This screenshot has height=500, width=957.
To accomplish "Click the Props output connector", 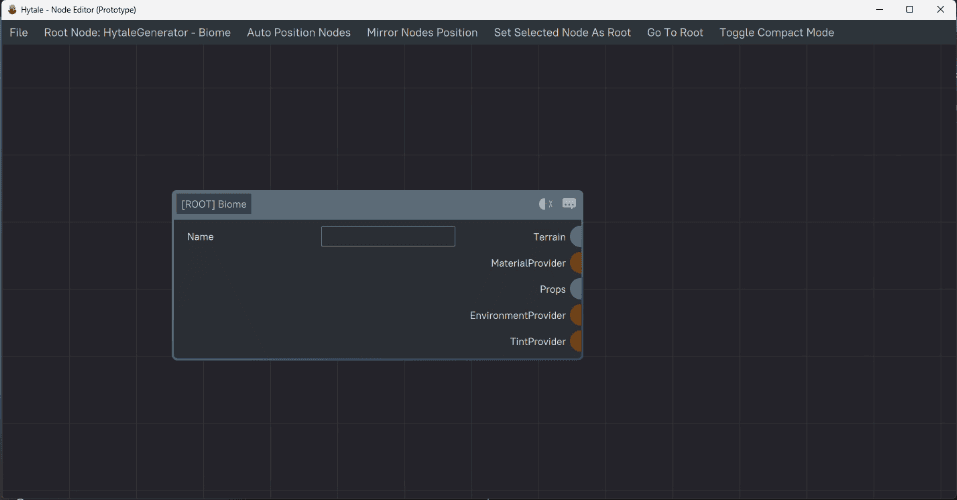I will pos(576,289).
